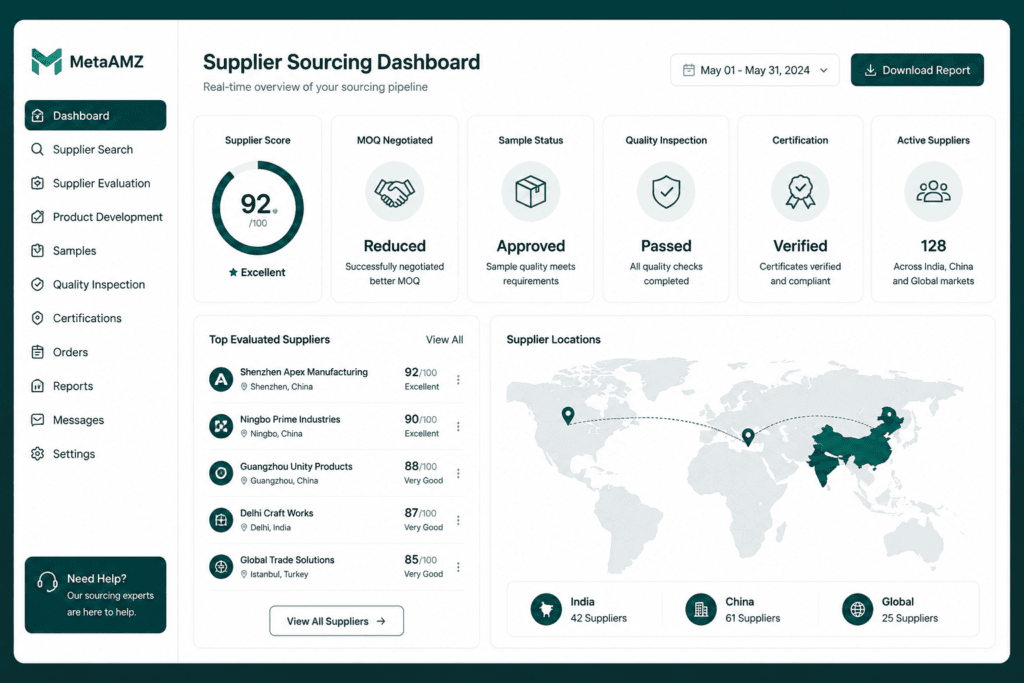This screenshot has height=683, width=1024.
Task: Click the 42 Suppliers India count
Action: (598, 618)
